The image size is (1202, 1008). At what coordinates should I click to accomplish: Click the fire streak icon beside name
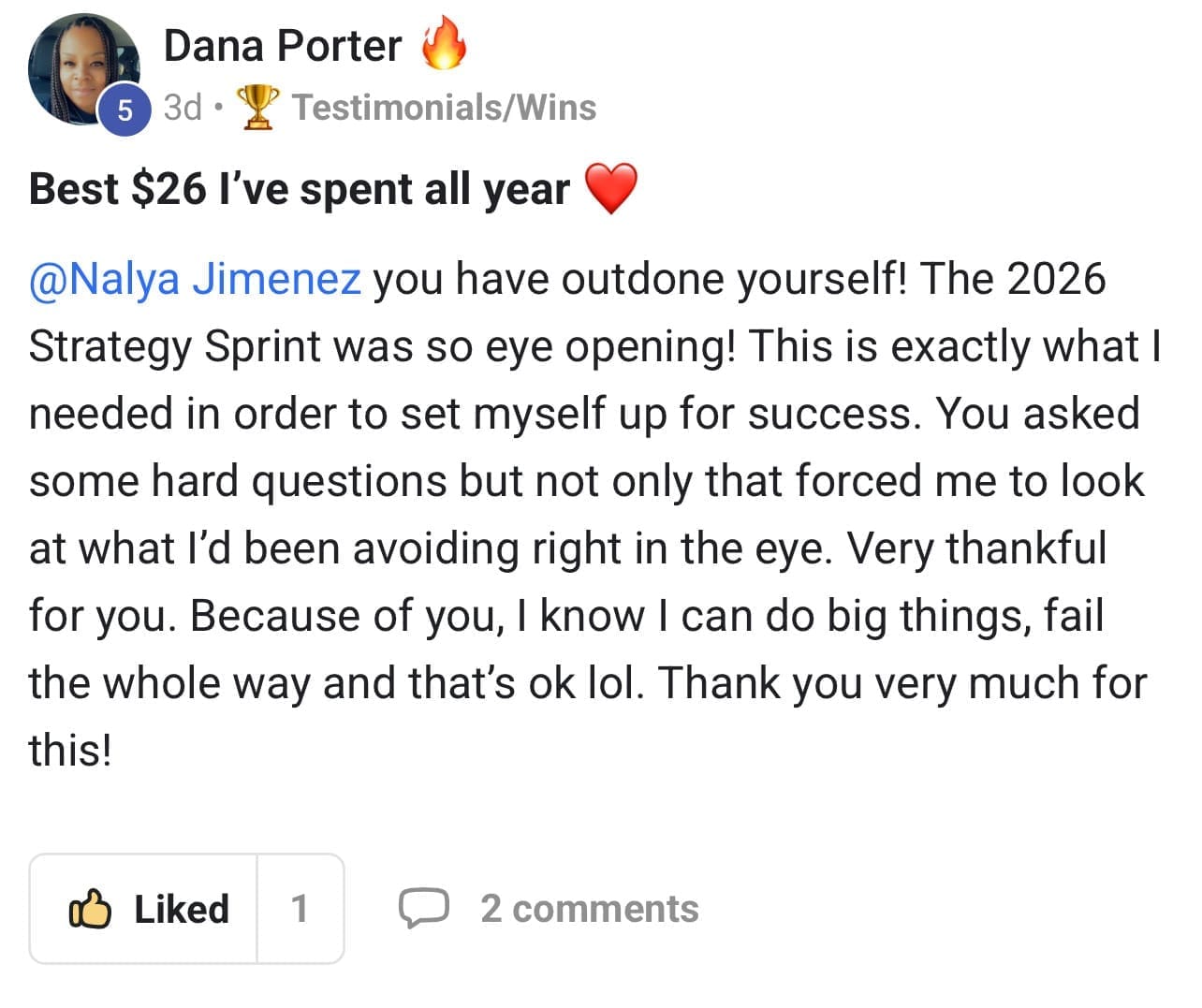click(x=444, y=46)
